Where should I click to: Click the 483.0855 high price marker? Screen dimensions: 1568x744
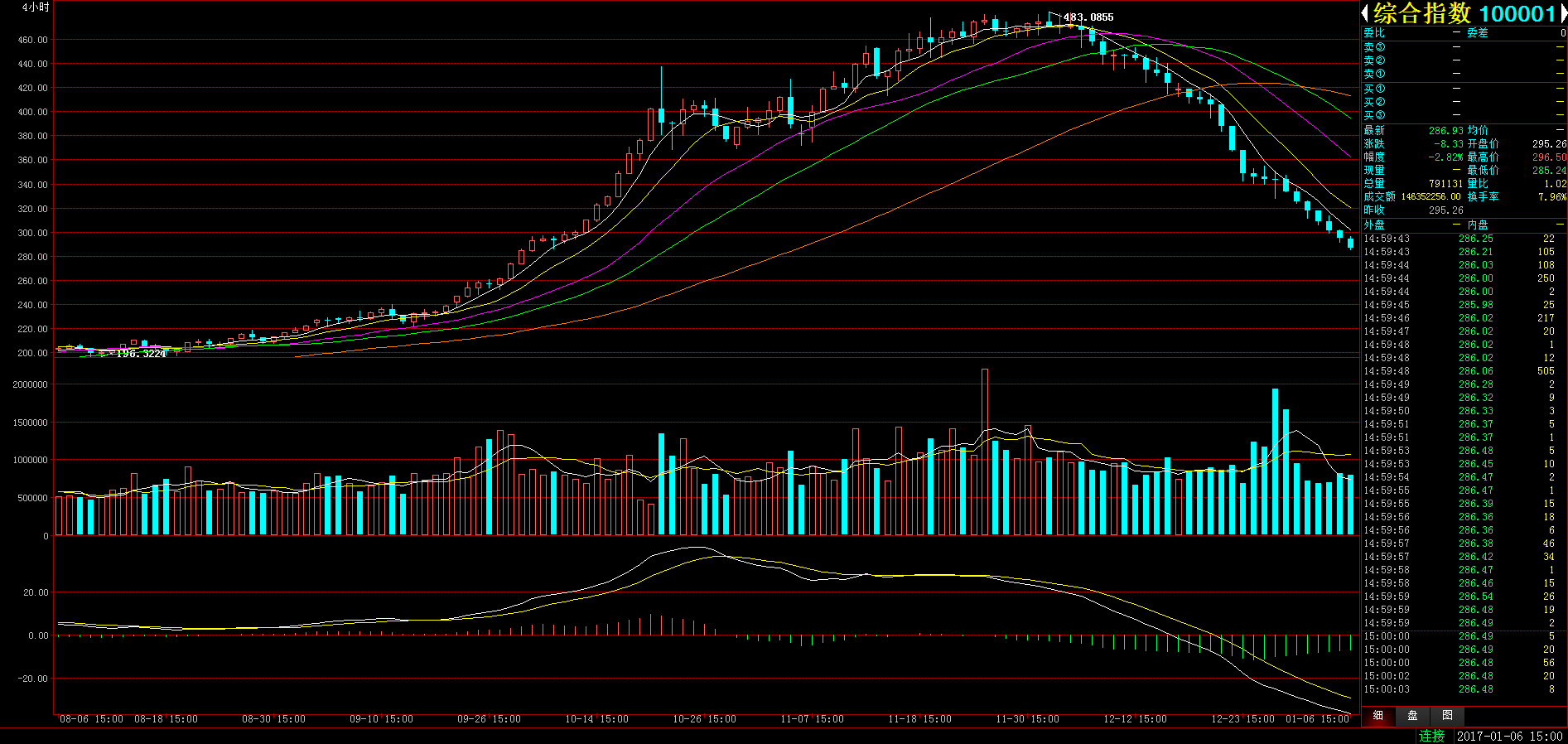coord(1088,17)
